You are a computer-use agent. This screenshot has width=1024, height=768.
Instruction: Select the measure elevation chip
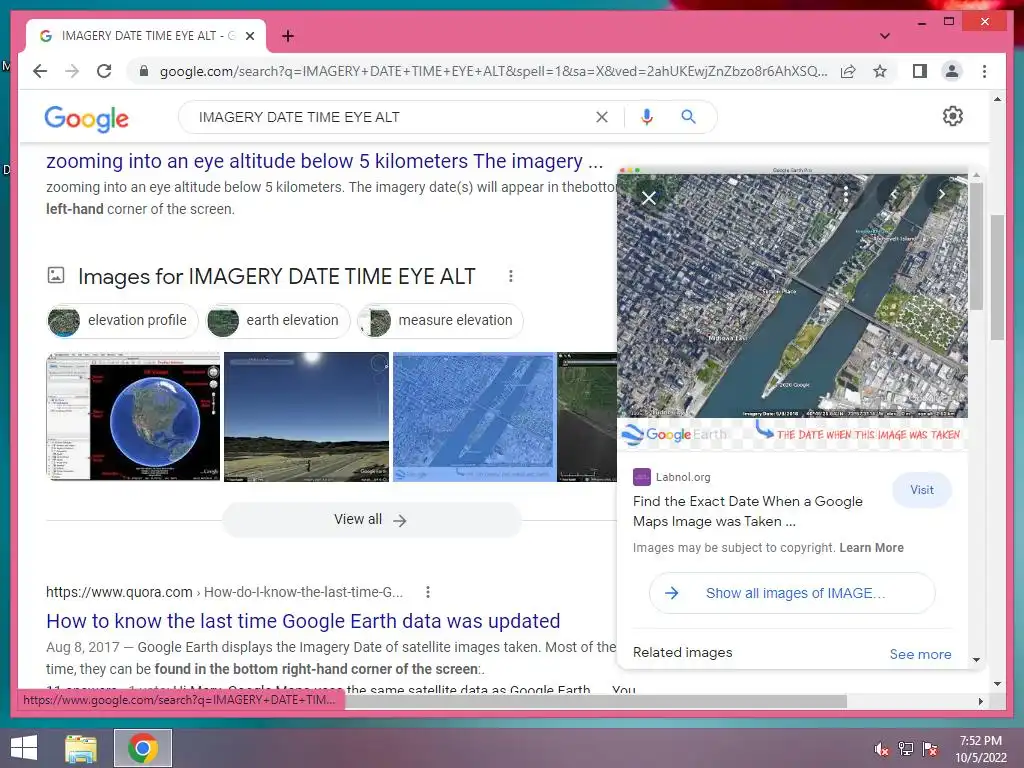click(441, 321)
